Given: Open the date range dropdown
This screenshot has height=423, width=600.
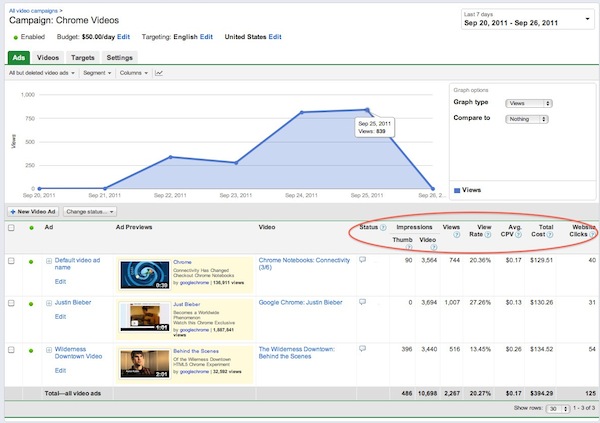Looking at the screenshot, I should pos(528,19).
